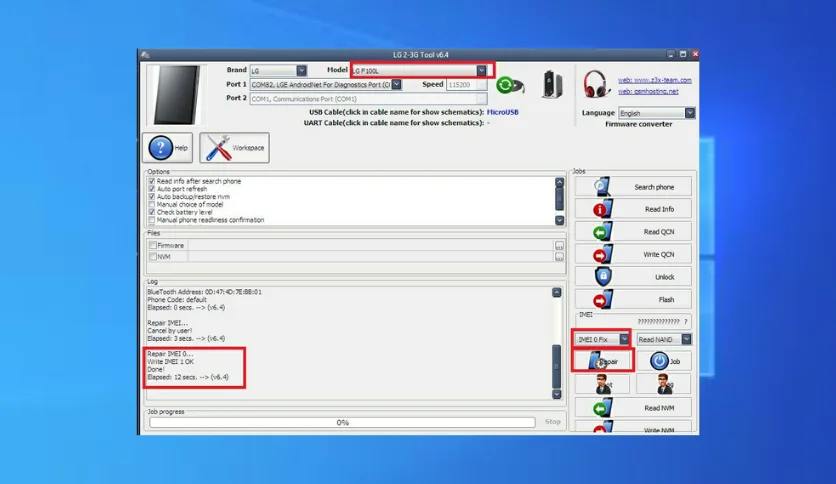The width and height of the screenshot is (836, 484).
Task: Click the 'Phone Code: default' log line
Action: (176, 300)
